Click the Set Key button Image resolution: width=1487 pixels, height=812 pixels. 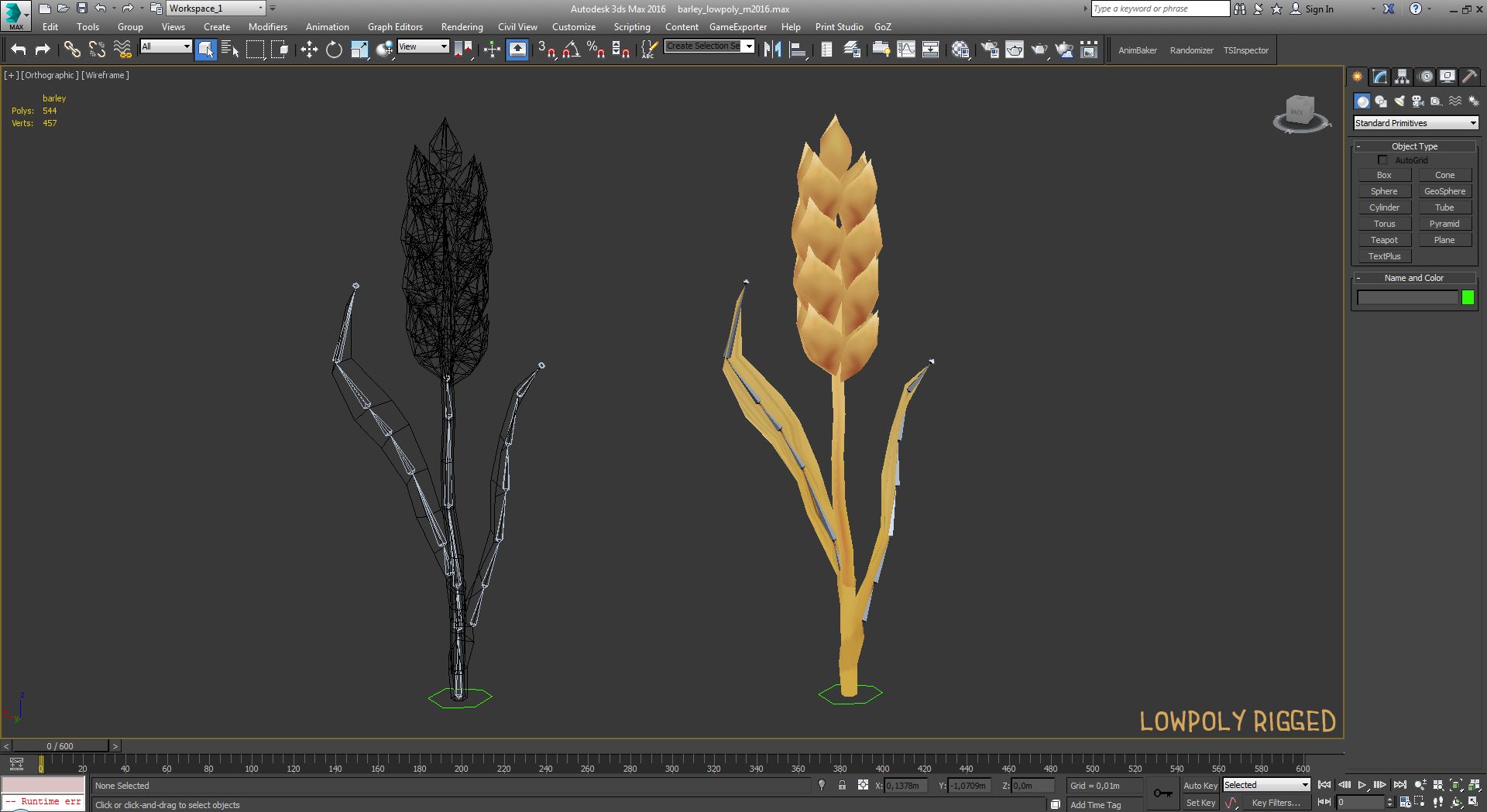tap(1200, 803)
